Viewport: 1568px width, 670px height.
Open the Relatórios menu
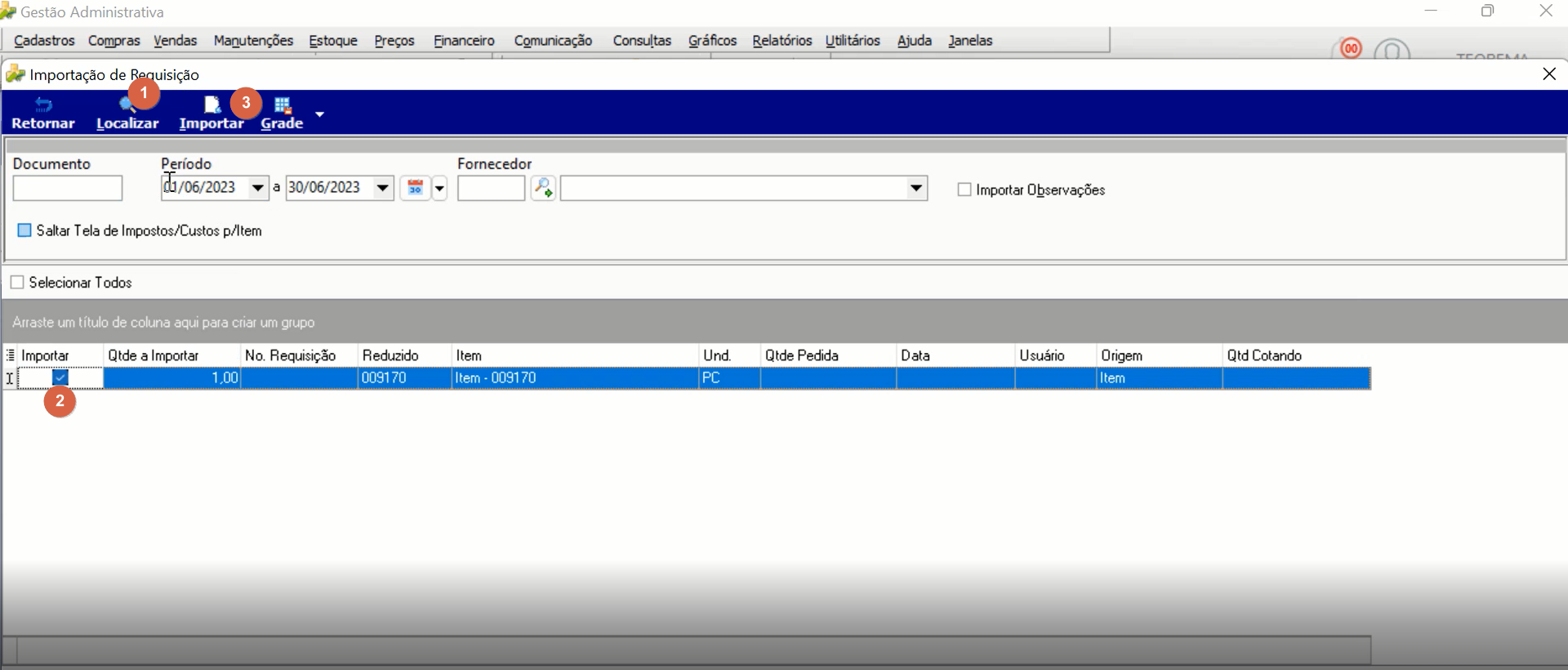click(x=782, y=40)
